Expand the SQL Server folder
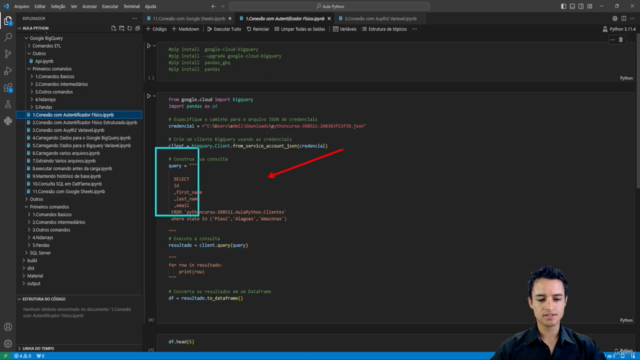640x360 pixels. (40, 253)
